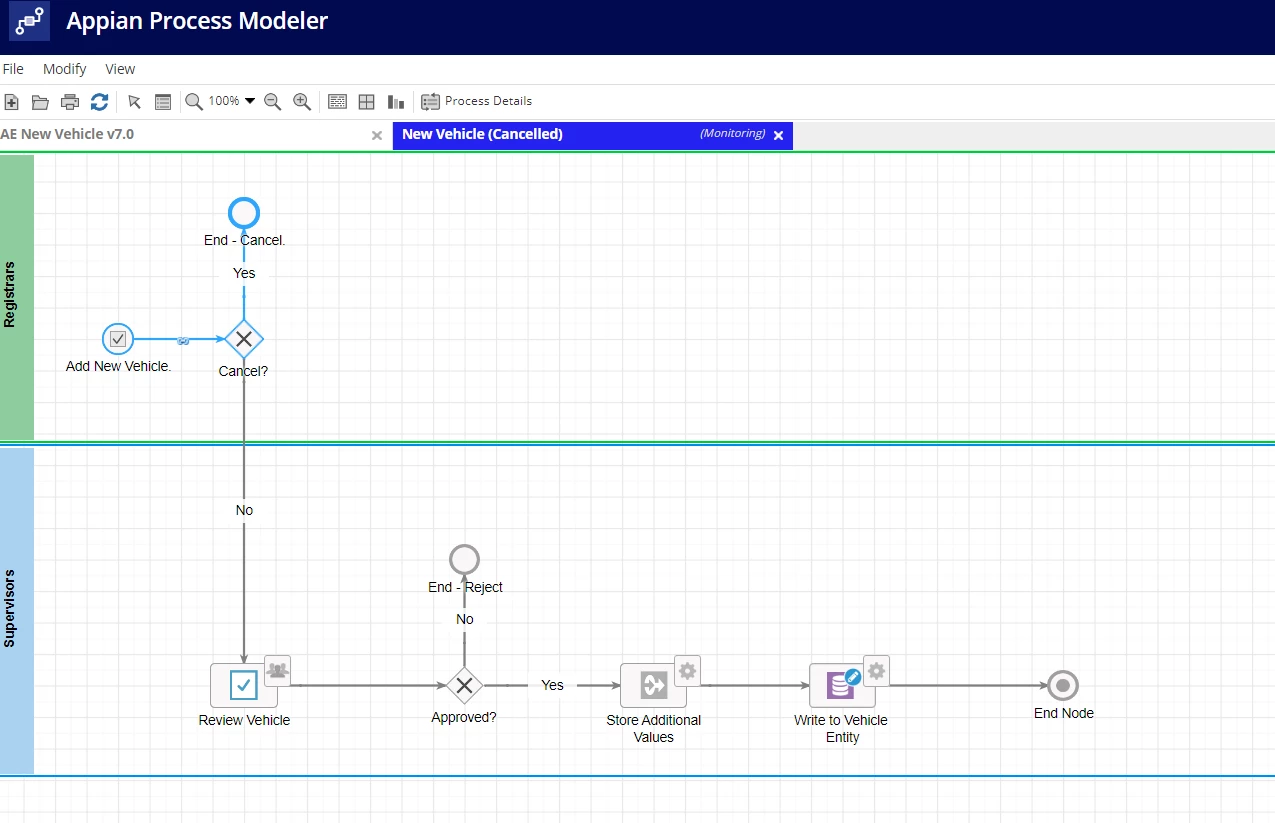The height and width of the screenshot is (823, 1275).
Task: Click the (Monitoring) label on the active tab
Action: pyautogui.click(x=732, y=133)
